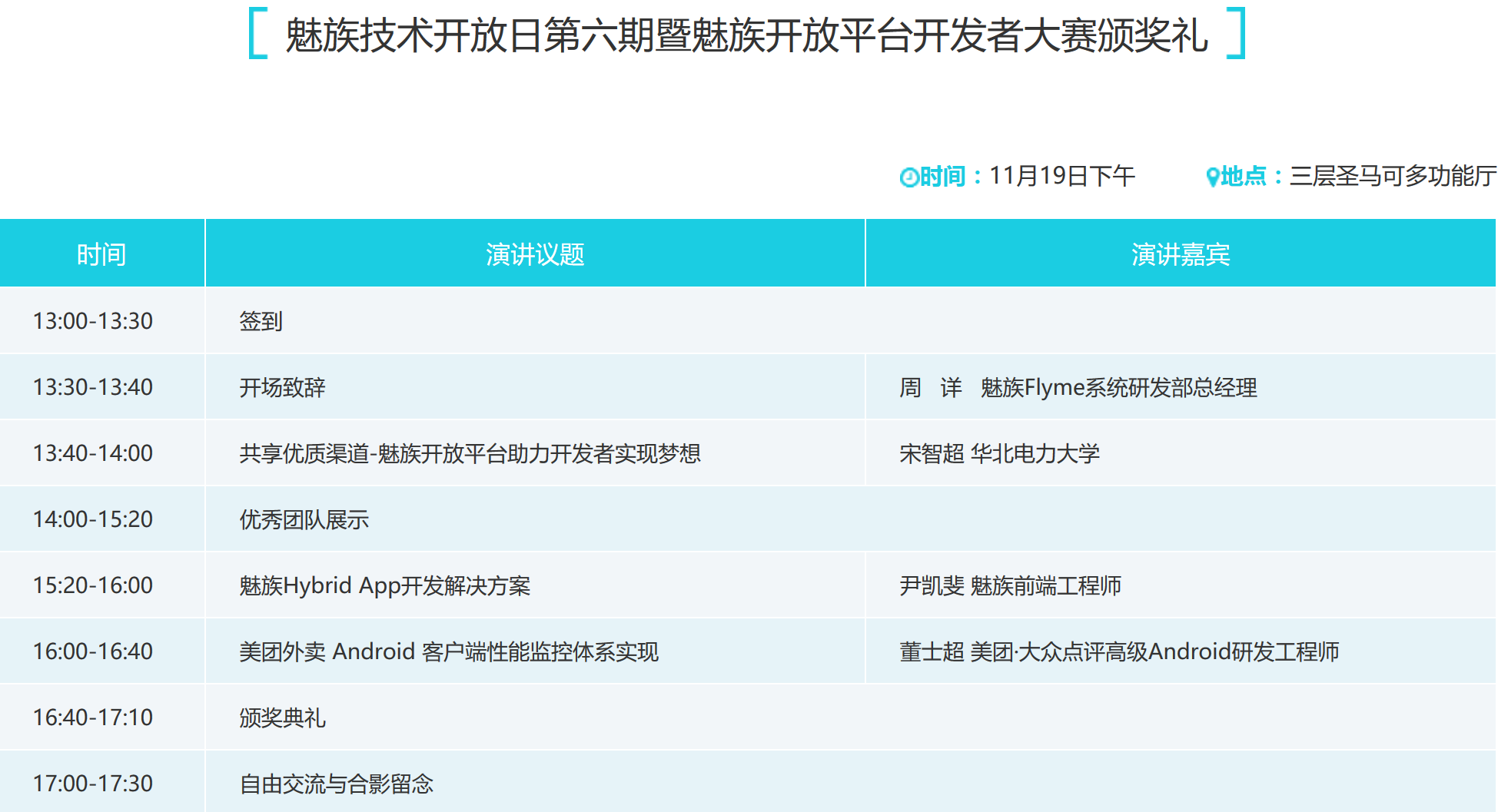The height and width of the screenshot is (812, 1498).
Task: Click speaker 尹凯斐 魅族前端工程师
Action: click(x=1010, y=585)
